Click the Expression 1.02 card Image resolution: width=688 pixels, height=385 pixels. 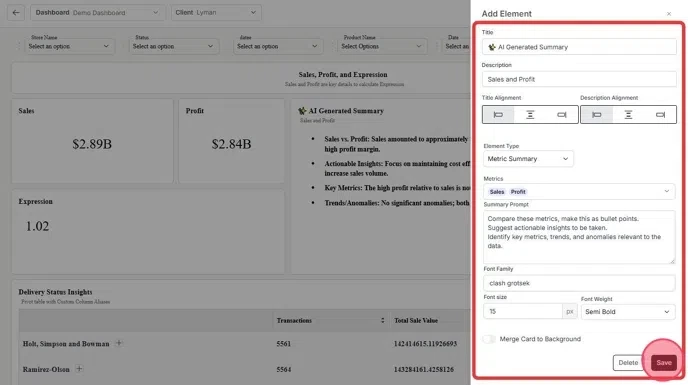(148, 232)
